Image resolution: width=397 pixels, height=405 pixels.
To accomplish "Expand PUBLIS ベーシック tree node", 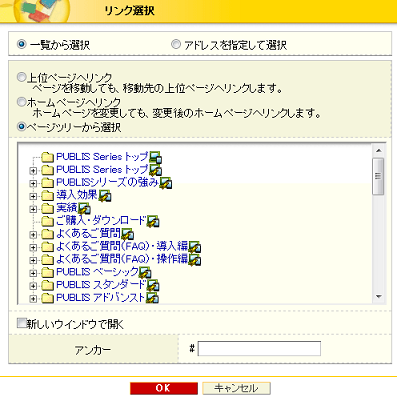I will point(33,273).
